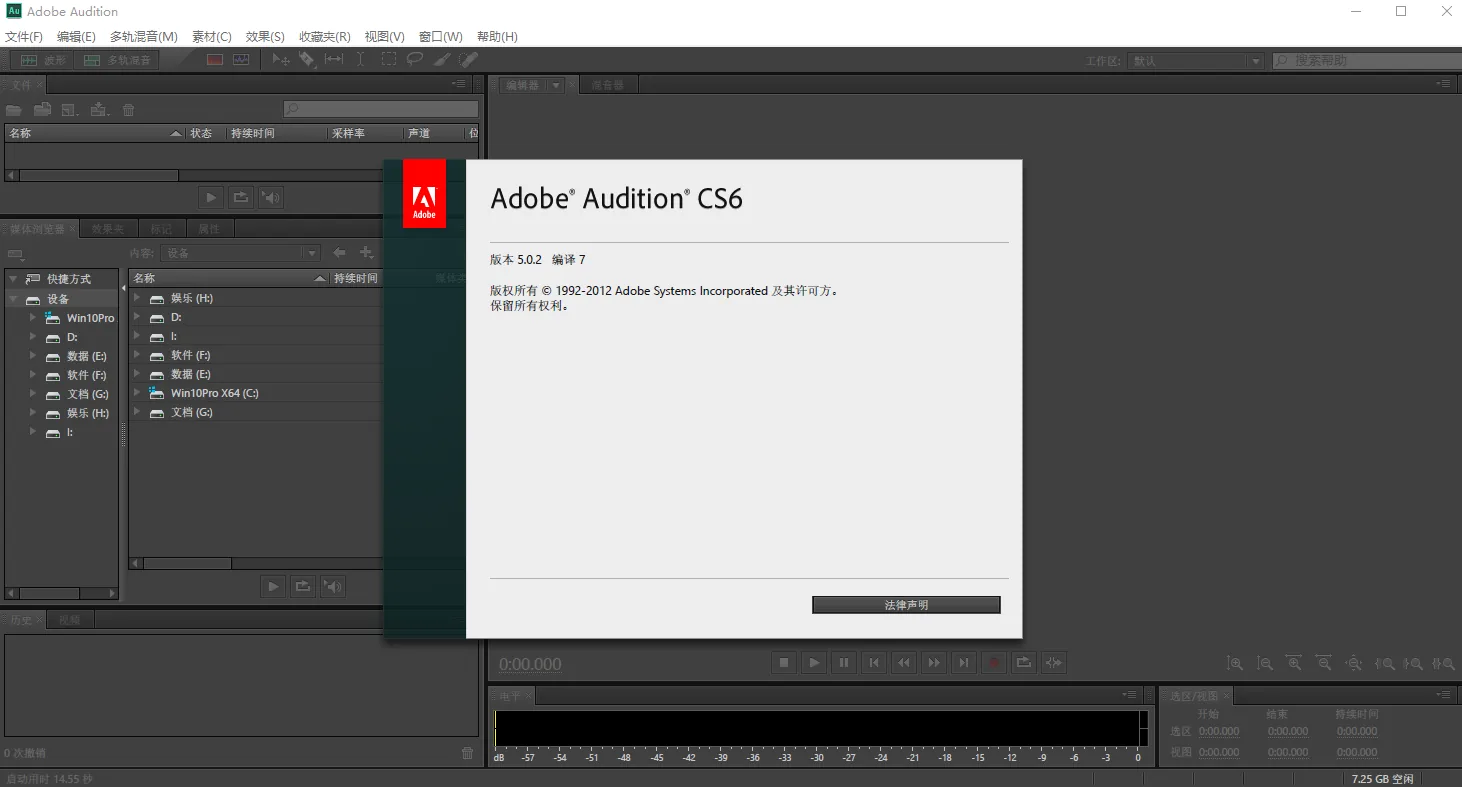Click the 法律声明 button in the dialog

(x=905, y=604)
